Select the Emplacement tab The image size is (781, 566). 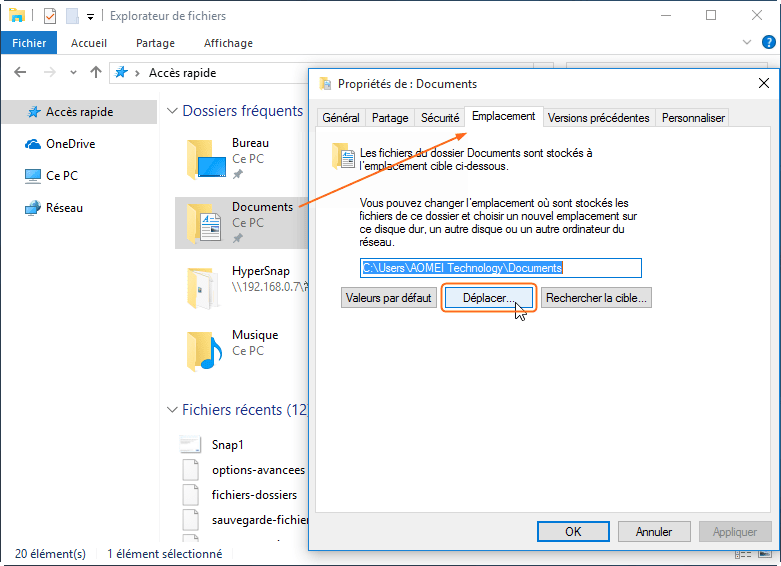tap(504, 116)
